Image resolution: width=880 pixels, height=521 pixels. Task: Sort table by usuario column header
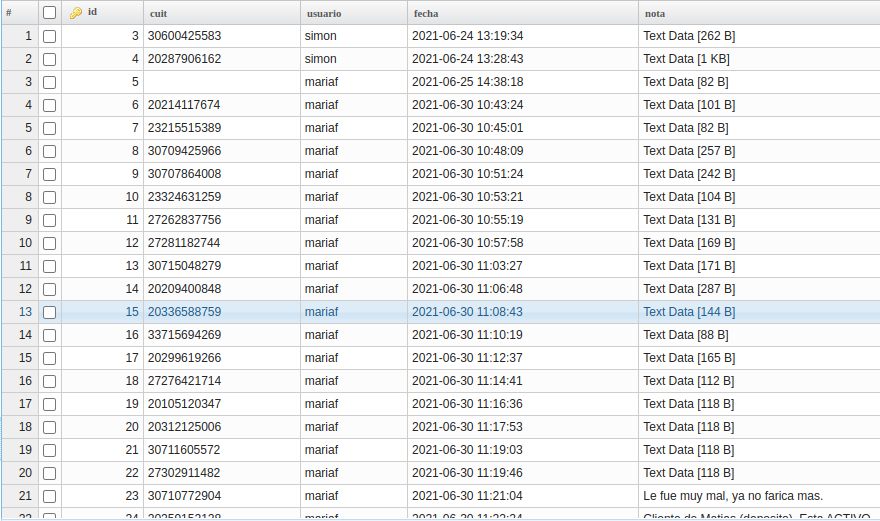(323, 13)
